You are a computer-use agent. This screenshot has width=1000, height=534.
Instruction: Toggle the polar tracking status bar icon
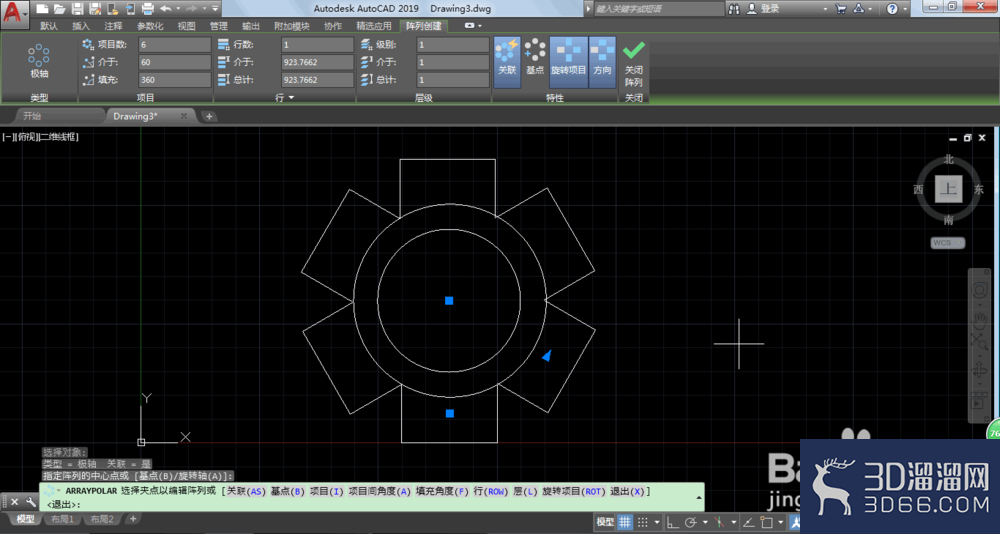[690, 523]
